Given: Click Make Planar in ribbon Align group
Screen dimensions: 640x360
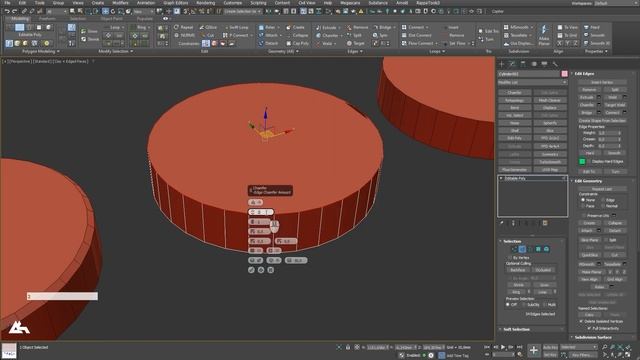Looking at the screenshot, I should pos(544,35).
